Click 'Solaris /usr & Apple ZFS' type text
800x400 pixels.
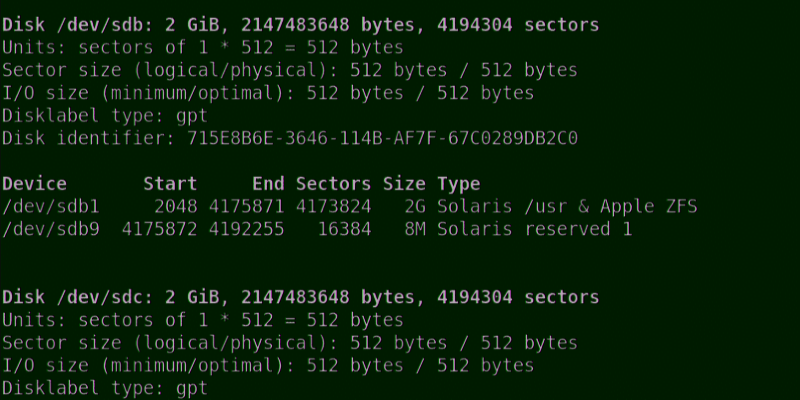(567, 207)
